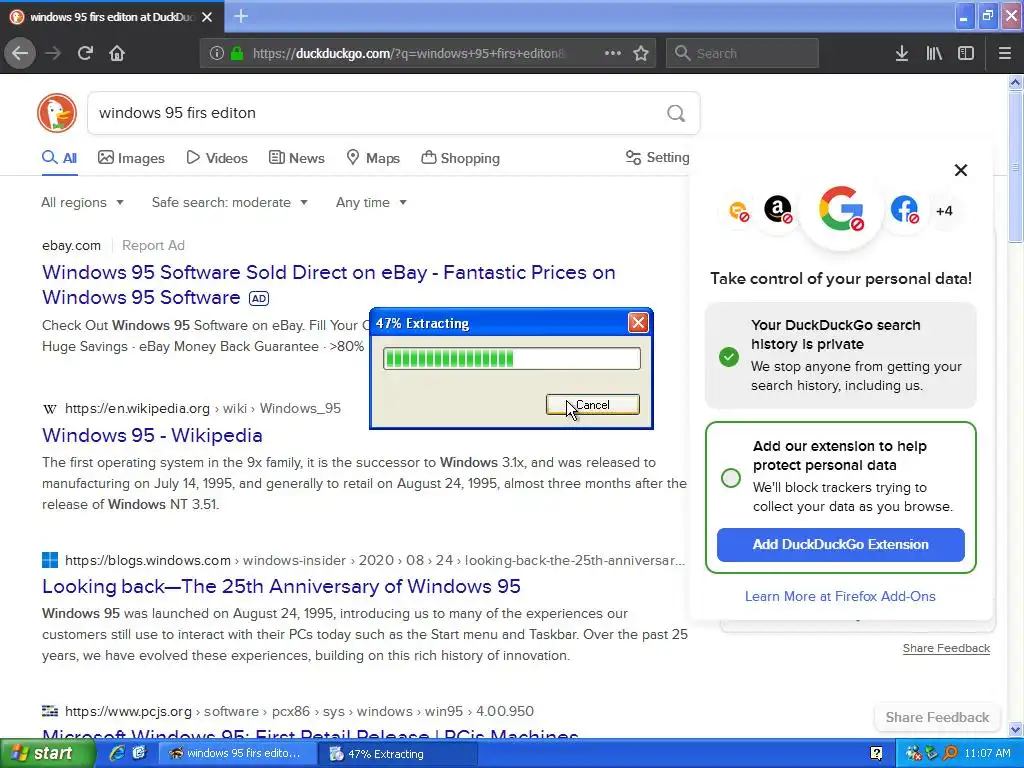The width and height of the screenshot is (1024, 768).
Task: Open the Library icon in toolbar
Action: point(934,53)
